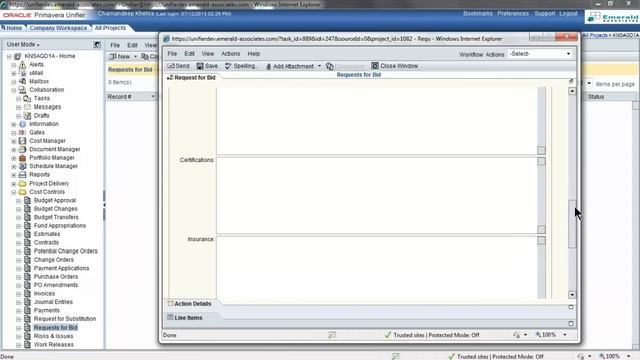Click inside the Insurance text area

pyautogui.click(x=377, y=267)
